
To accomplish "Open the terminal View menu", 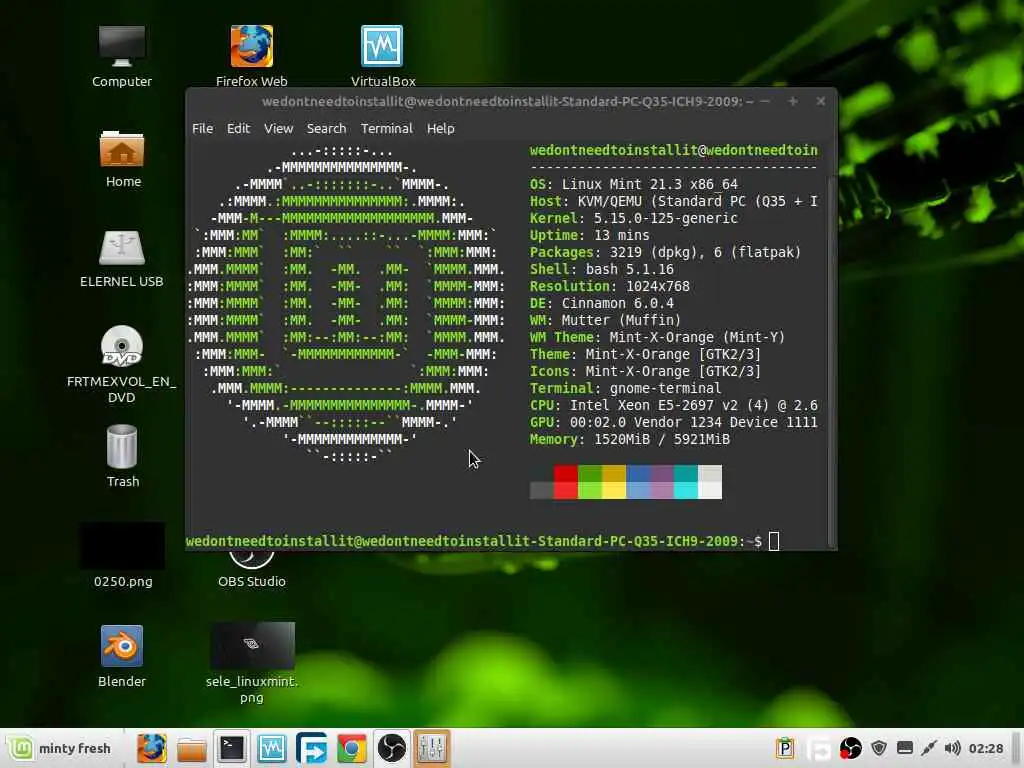I will [x=278, y=129].
